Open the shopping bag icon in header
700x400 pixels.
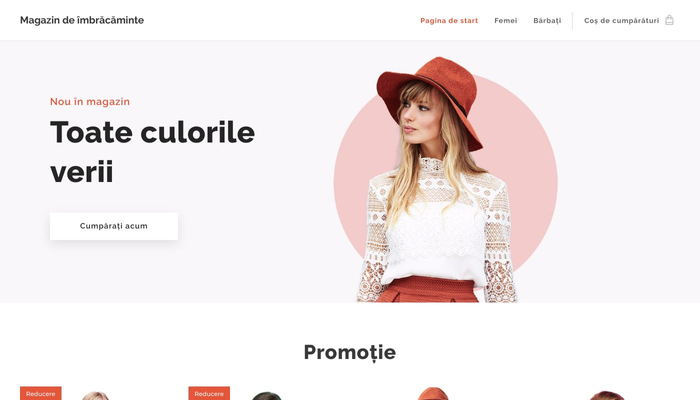(669, 20)
